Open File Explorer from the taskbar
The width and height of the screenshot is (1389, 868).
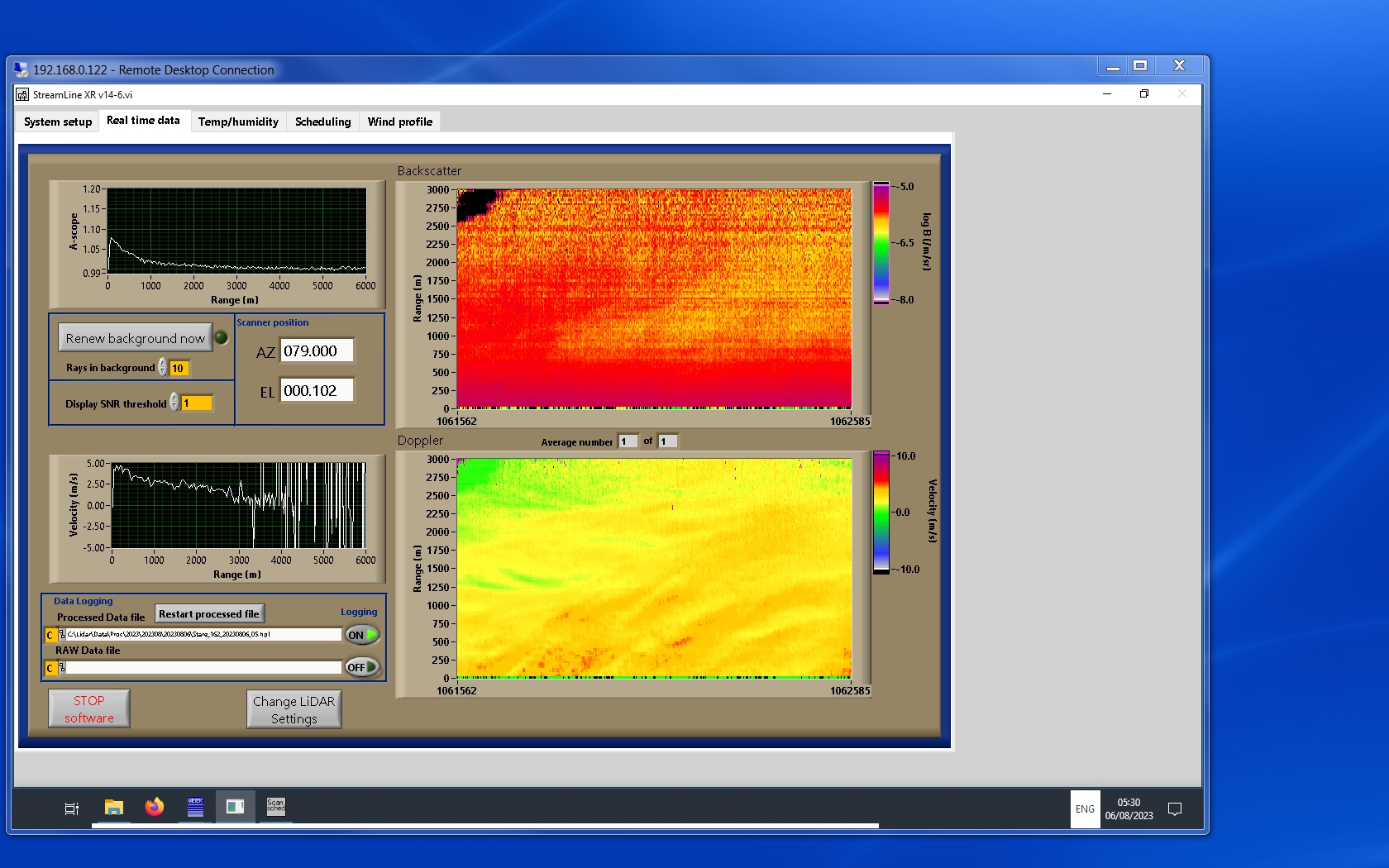coord(113,808)
